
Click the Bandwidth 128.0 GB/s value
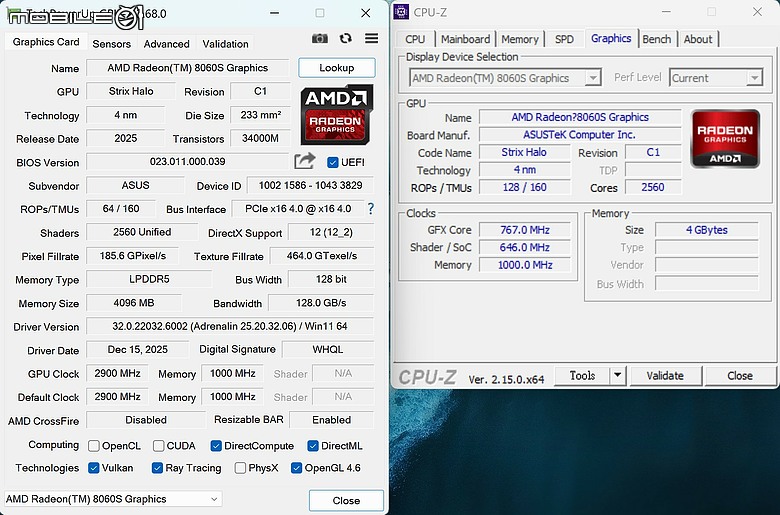tap(321, 303)
